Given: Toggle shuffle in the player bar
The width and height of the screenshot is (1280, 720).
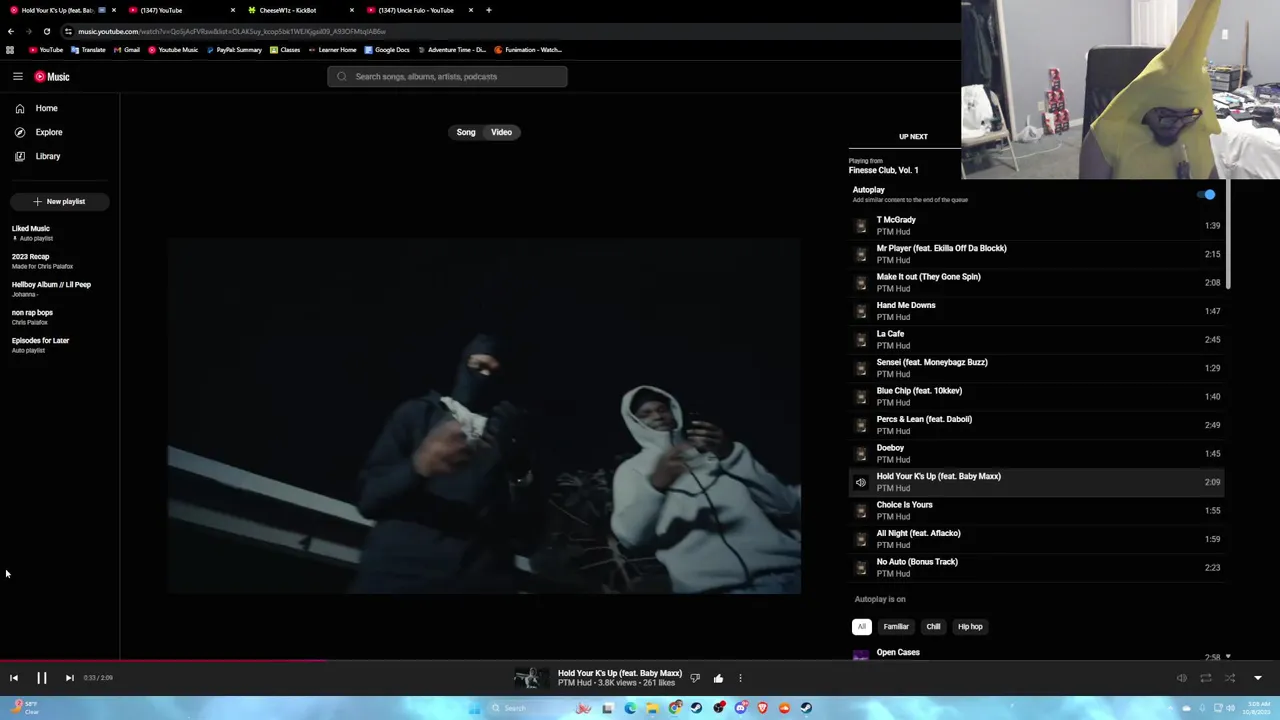Looking at the screenshot, I should [1230, 678].
